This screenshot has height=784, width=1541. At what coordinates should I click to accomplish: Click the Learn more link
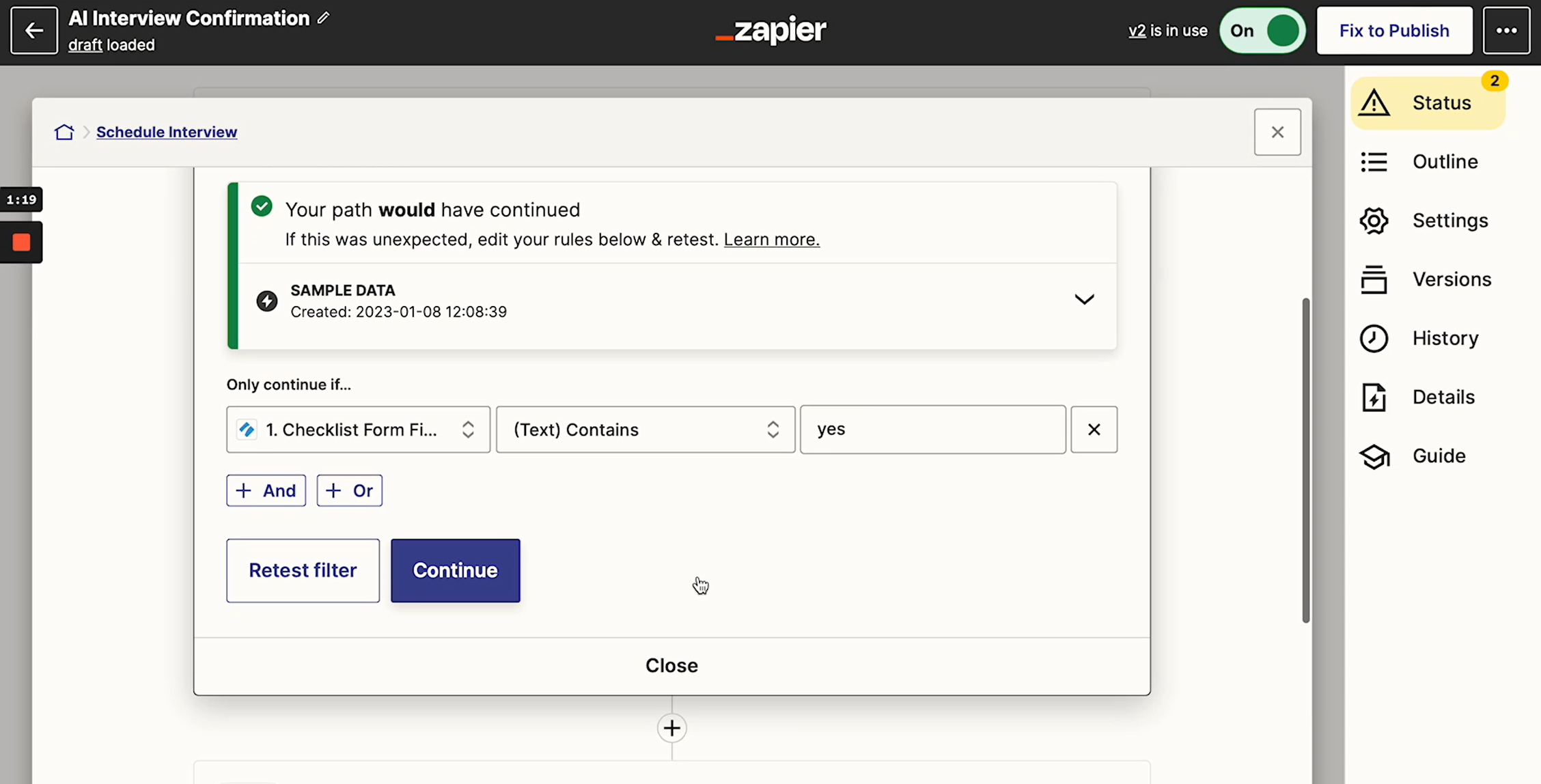click(x=771, y=240)
